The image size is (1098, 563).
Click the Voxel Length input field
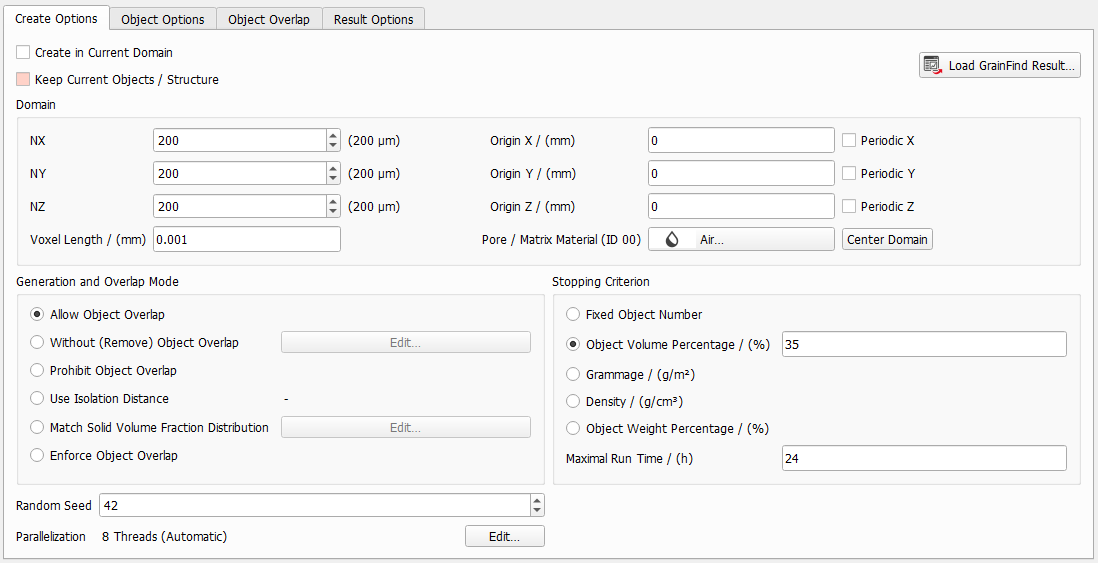[246, 240]
